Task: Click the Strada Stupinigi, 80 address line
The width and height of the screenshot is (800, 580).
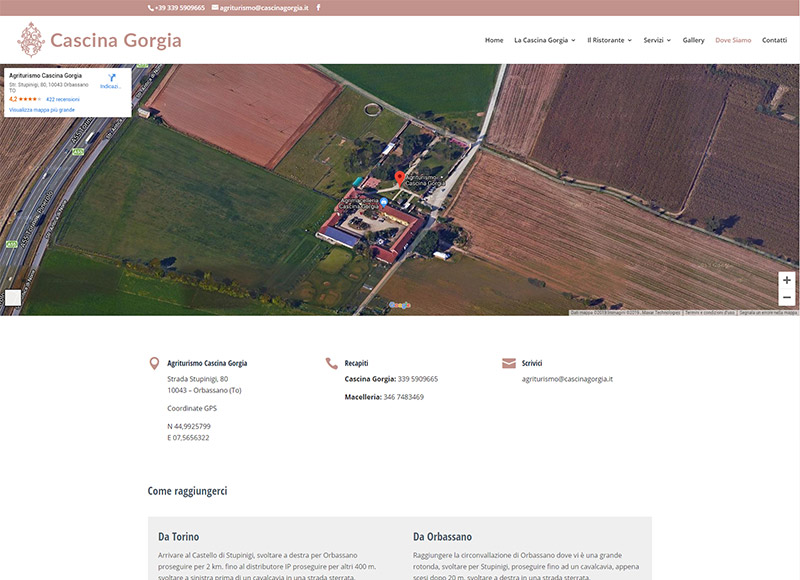Action: 198,379
